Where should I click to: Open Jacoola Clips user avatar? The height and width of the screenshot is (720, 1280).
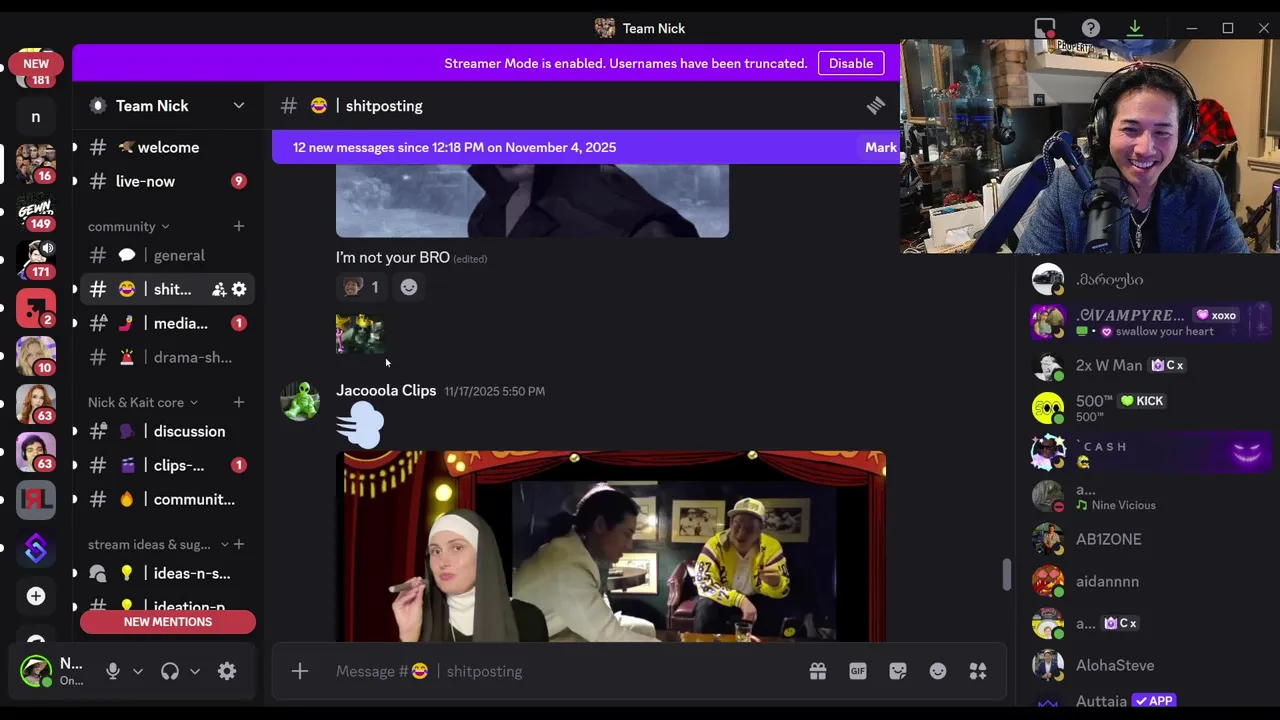coord(300,401)
